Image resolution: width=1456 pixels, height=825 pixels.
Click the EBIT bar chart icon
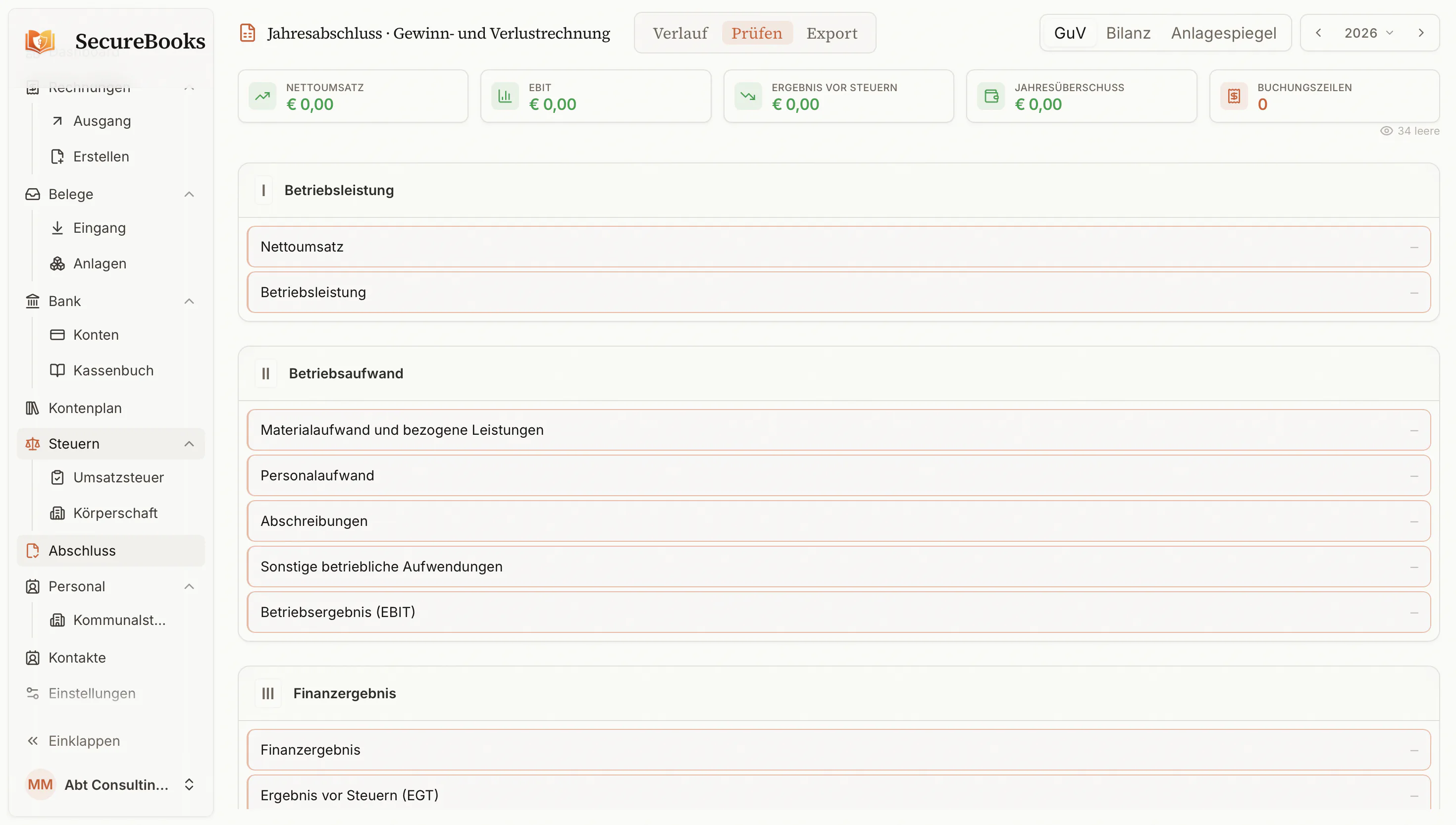coord(505,97)
